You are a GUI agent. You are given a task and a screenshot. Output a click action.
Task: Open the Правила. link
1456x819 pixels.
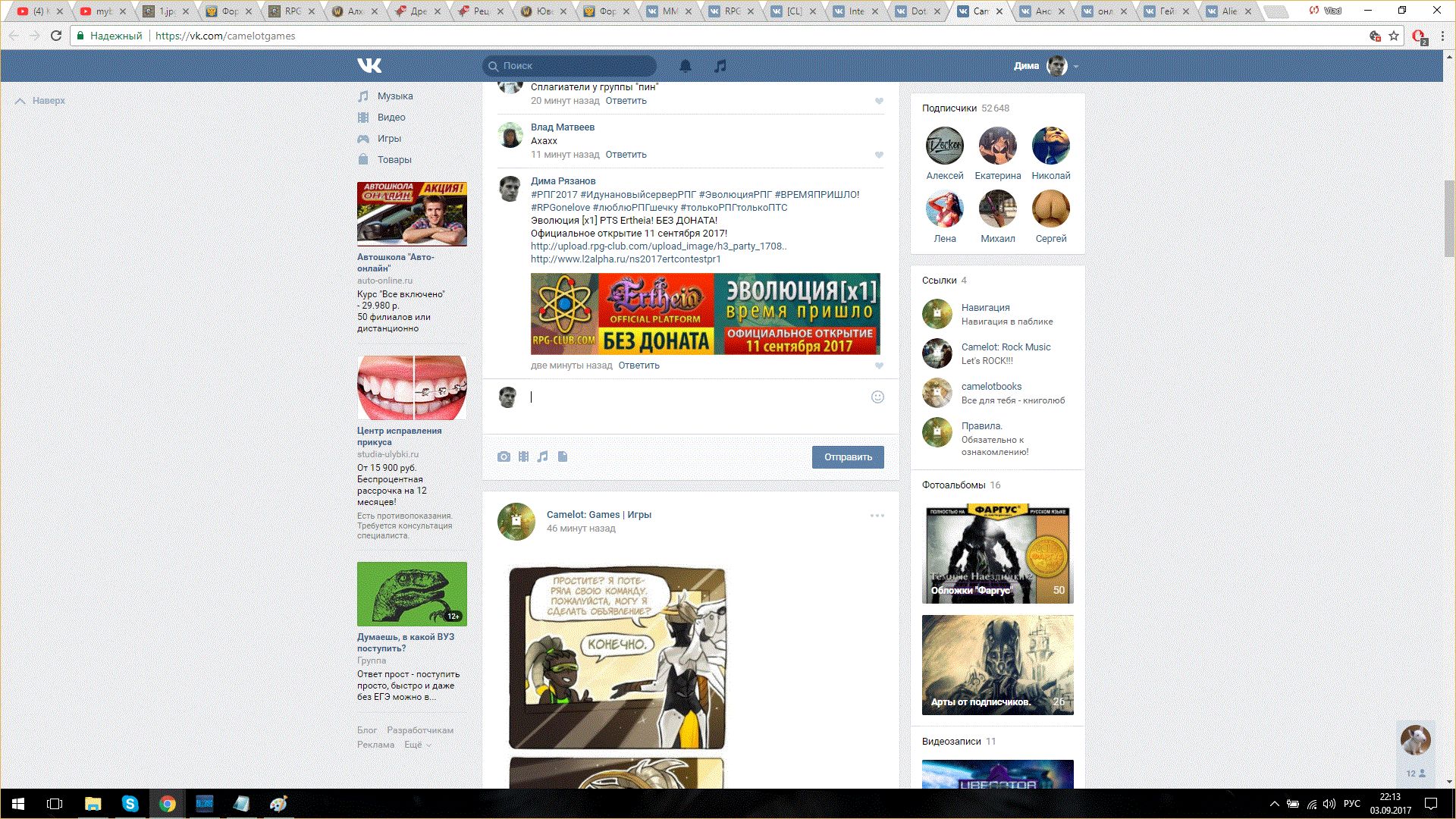981,426
